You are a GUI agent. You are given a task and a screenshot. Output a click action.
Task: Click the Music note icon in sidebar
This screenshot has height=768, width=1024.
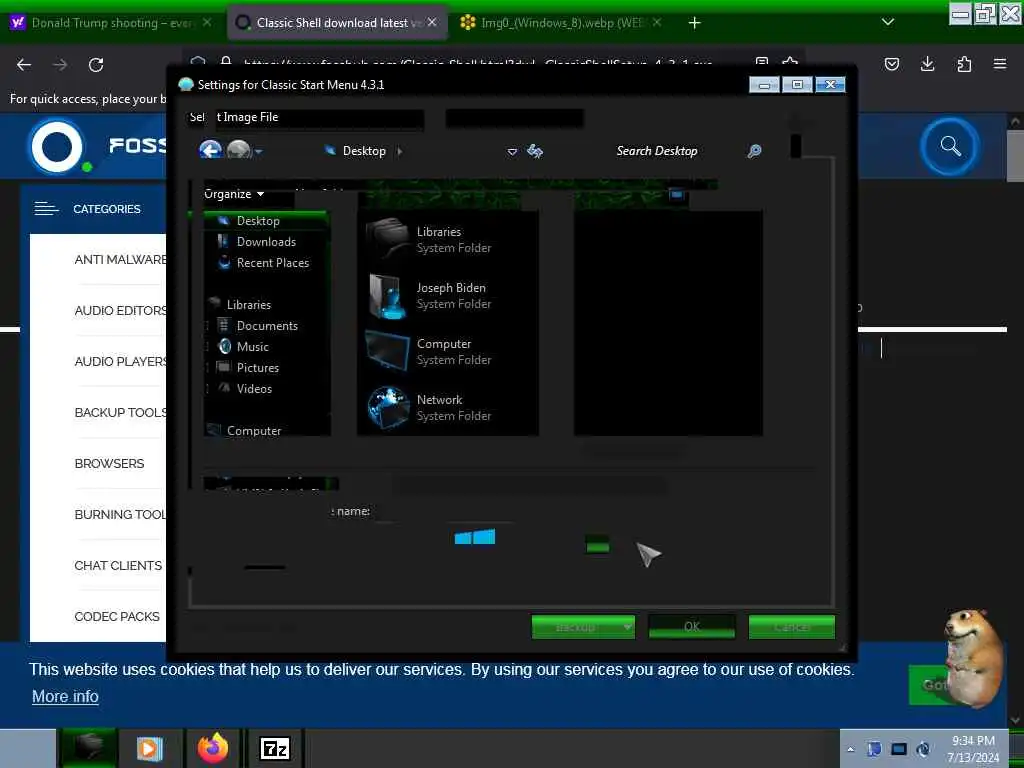point(224,346)
